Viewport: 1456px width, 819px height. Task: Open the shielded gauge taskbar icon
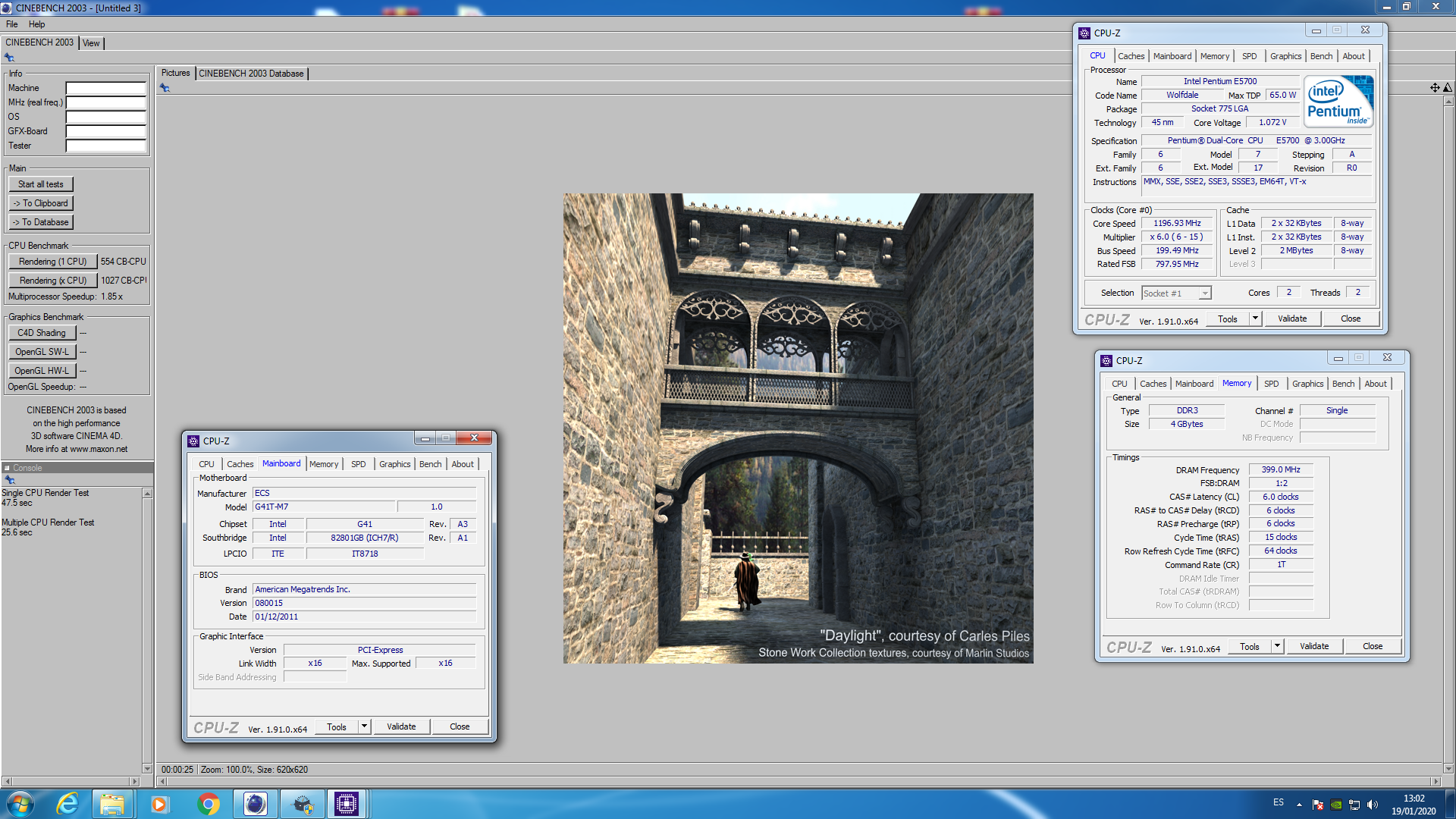click(x=303, y=804)
